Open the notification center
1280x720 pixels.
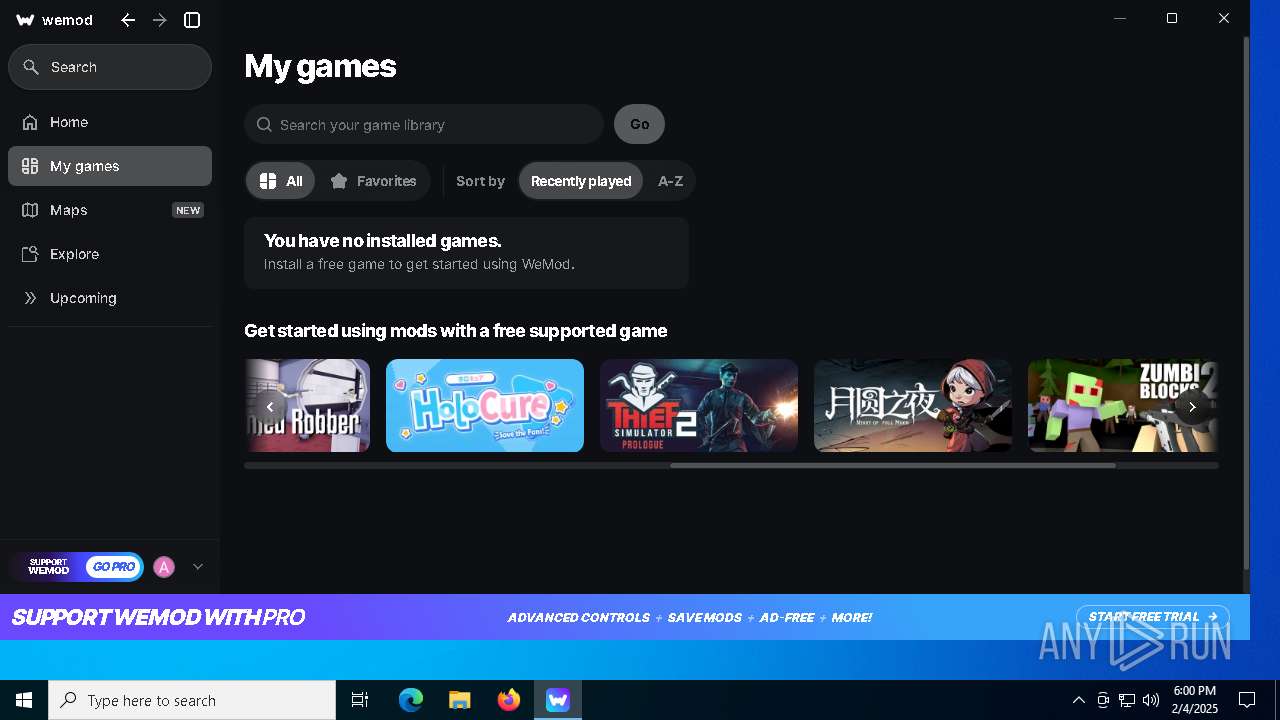coord(1247,700)
